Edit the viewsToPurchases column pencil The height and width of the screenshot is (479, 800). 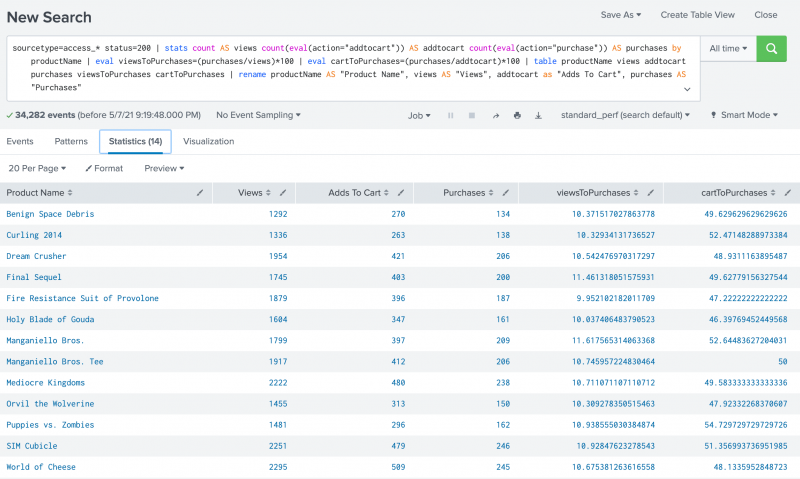[x=651, y=193]
